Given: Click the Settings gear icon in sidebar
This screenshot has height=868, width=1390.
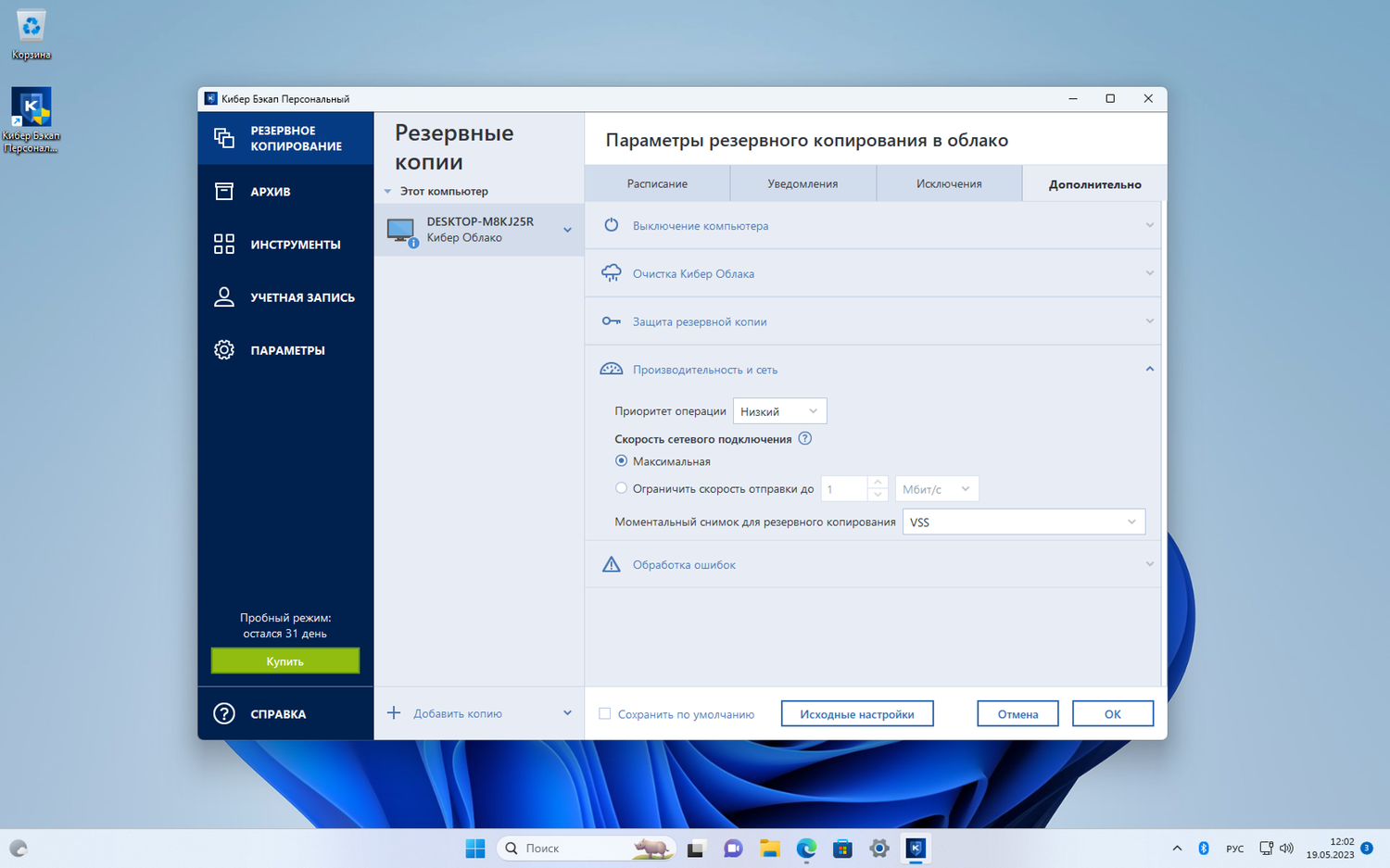Looking at the screenshot, I should click(x=224, y=350).
